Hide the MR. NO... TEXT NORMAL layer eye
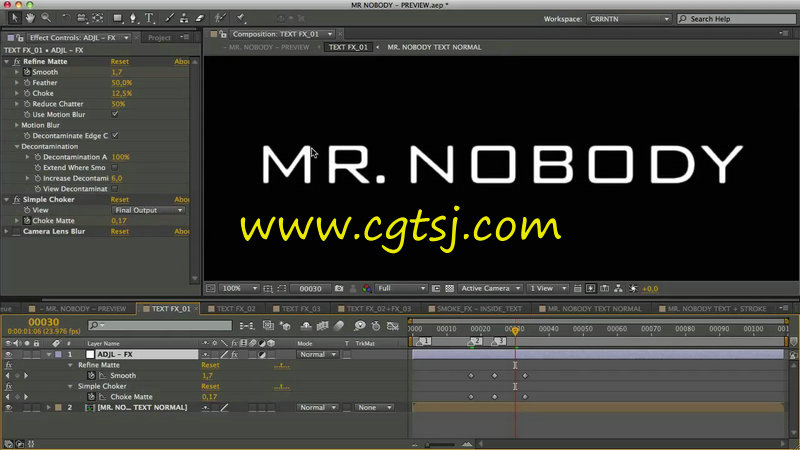This screenshot has height=450, width=800. (8, 408)
